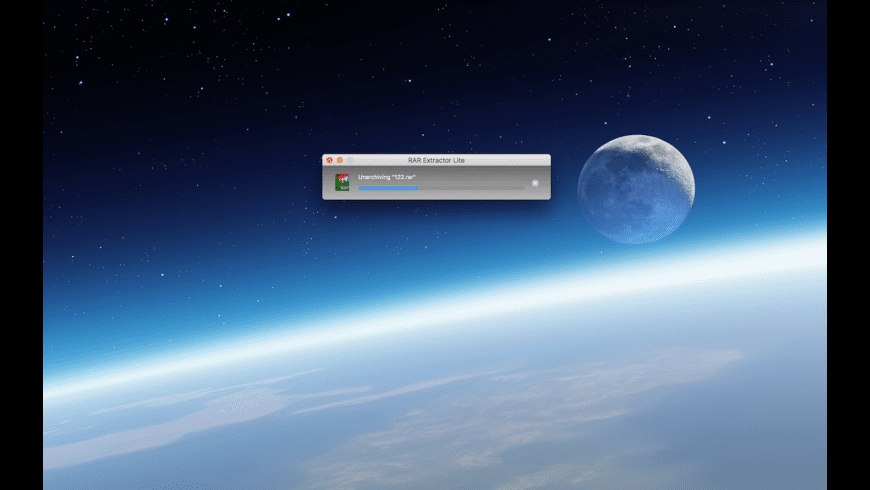Close the RAR Extractor Lite window
The width and height of the screenshot is (870, 490).
[330, 160]
